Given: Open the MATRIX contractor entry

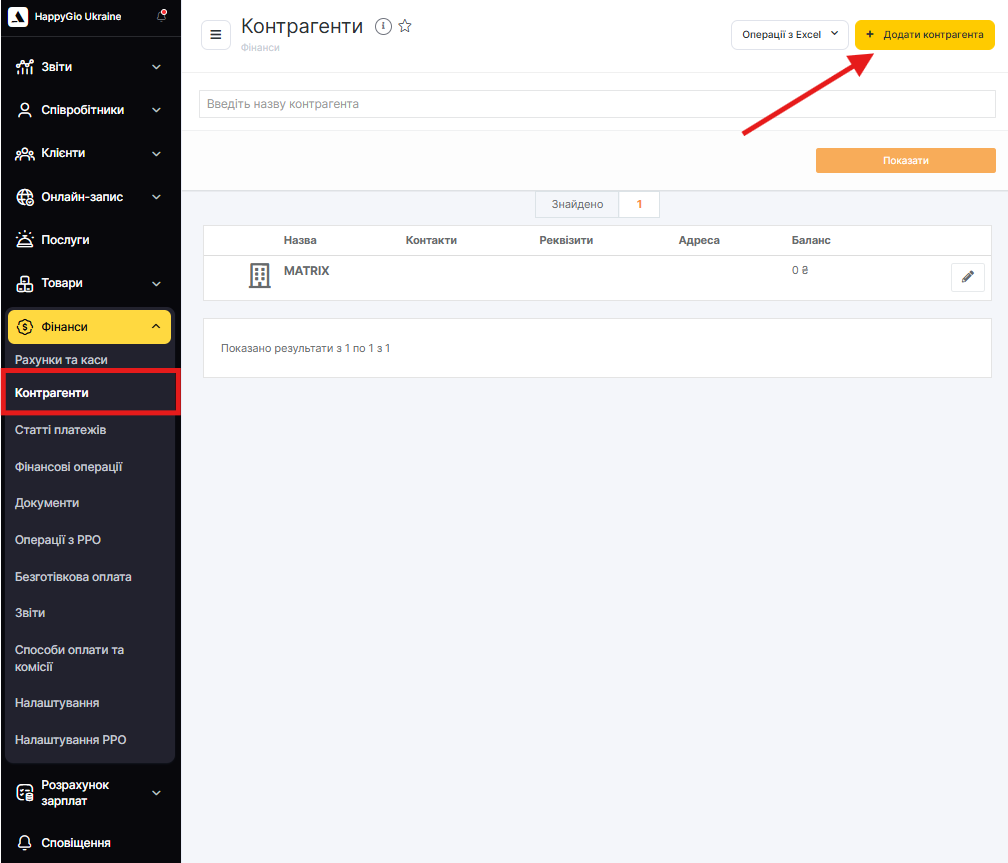Looking at the screenshot, I should (306, 271).
